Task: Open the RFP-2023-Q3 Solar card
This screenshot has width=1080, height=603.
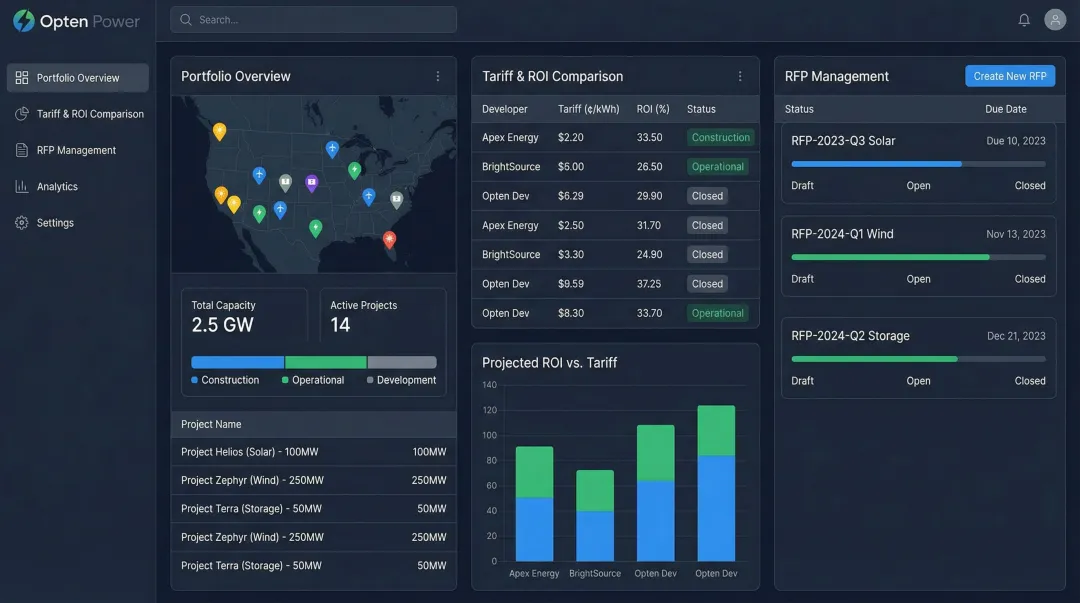Action: tap(918, 160)
